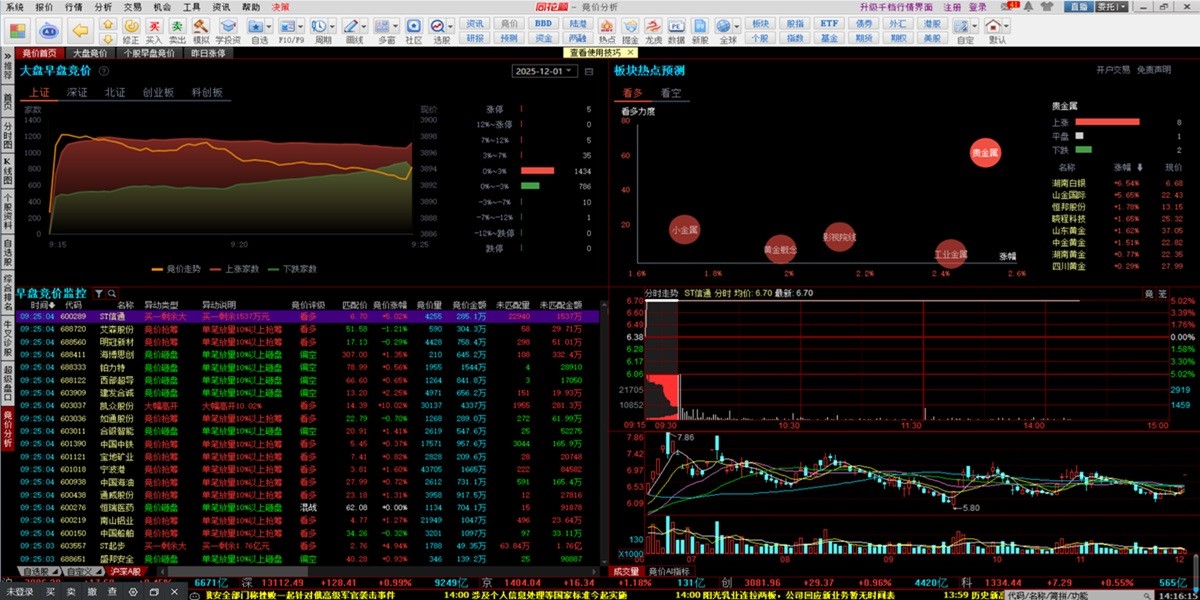
Task: Click the 热点 hotspot flame icon
Action: click(606, 28)
